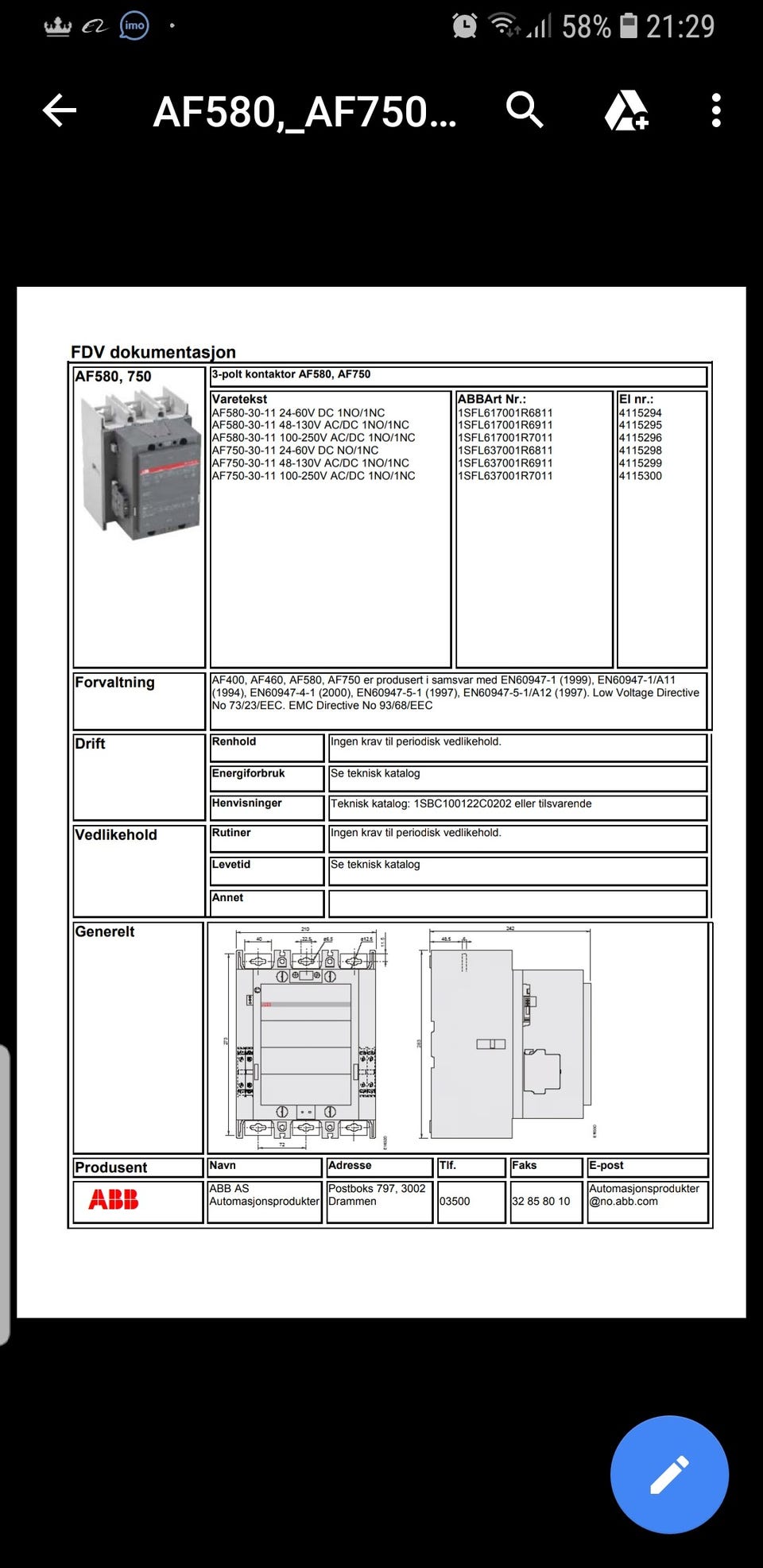Viewport: 763px width, 1568px height.
Task: Tap the crown notification icon
Action: pyautogui.click(x=57, y=26)
